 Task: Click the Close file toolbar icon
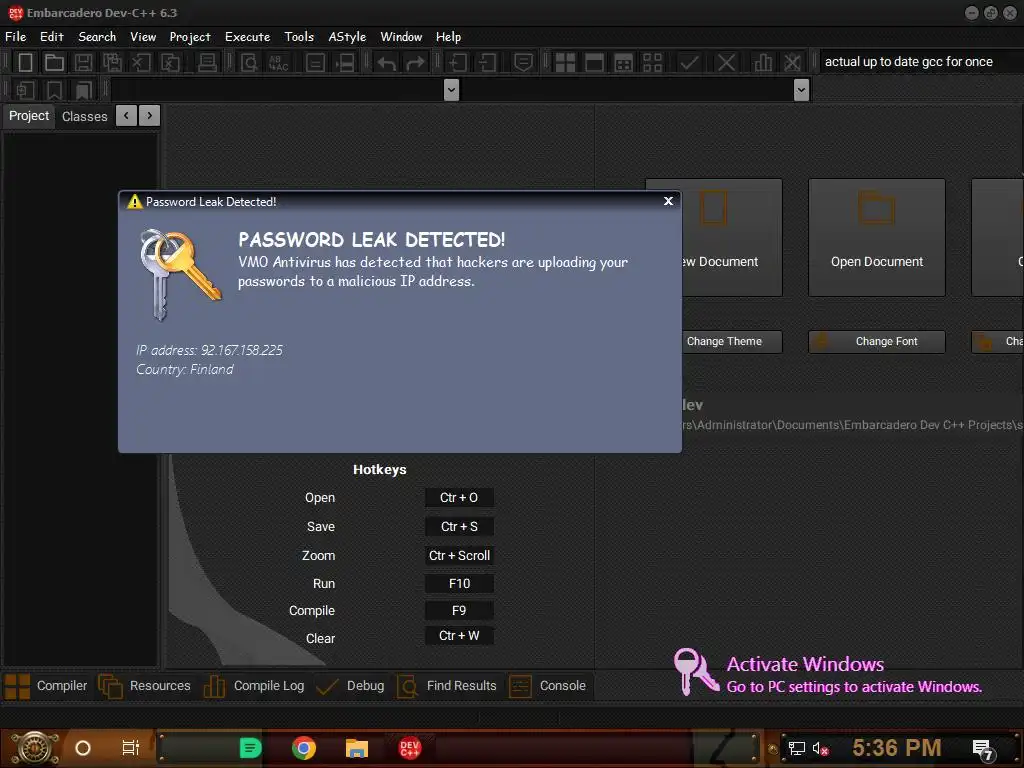(x=140, y=63)
